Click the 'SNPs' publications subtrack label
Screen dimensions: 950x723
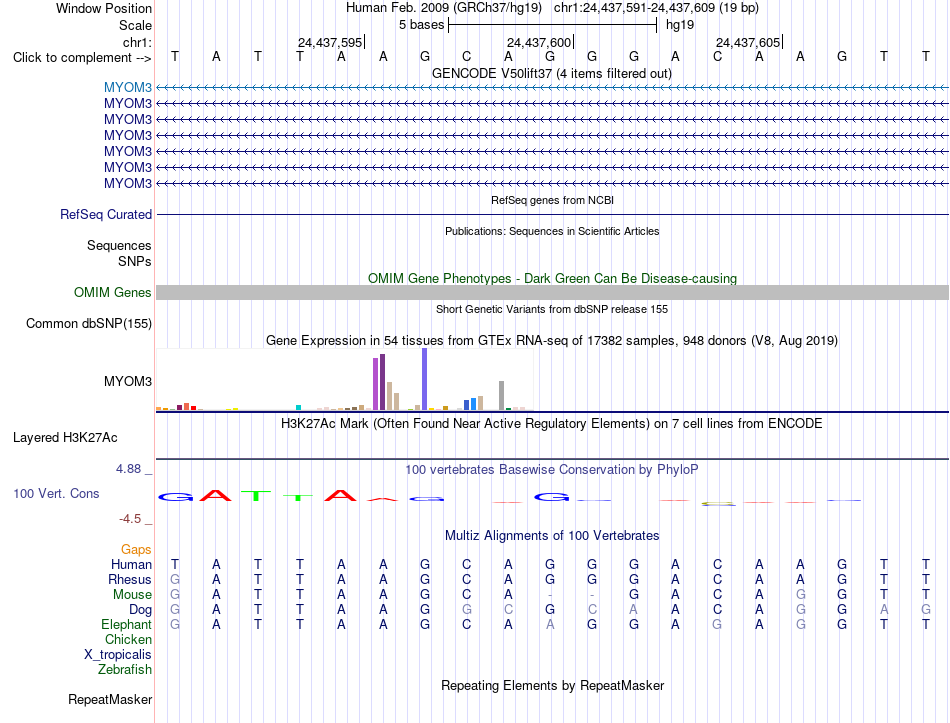point(135,261)
